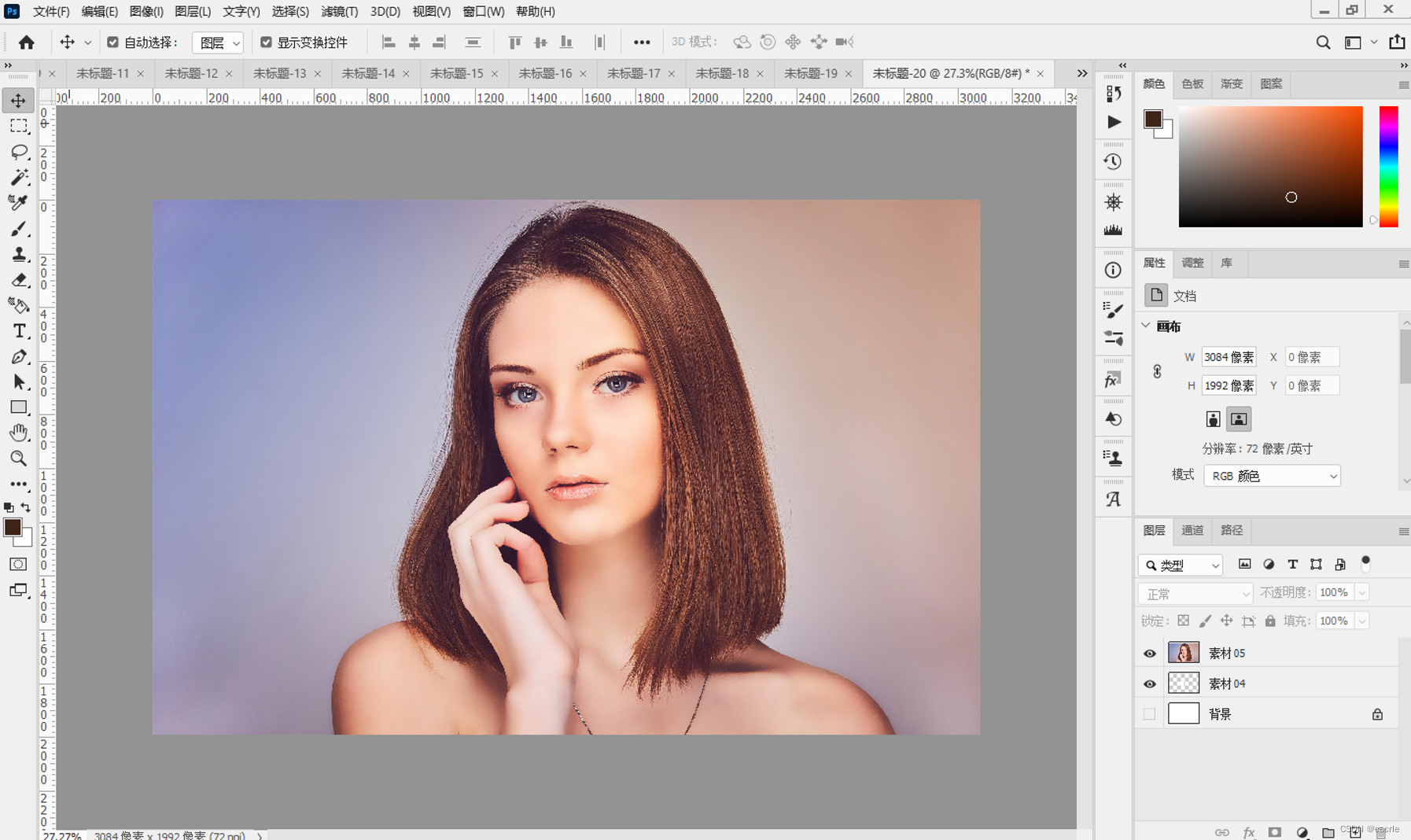The width and height of the screenshot is (1411, 840).
Task: Click the Home icon in options bar
Action: (26, 42)
